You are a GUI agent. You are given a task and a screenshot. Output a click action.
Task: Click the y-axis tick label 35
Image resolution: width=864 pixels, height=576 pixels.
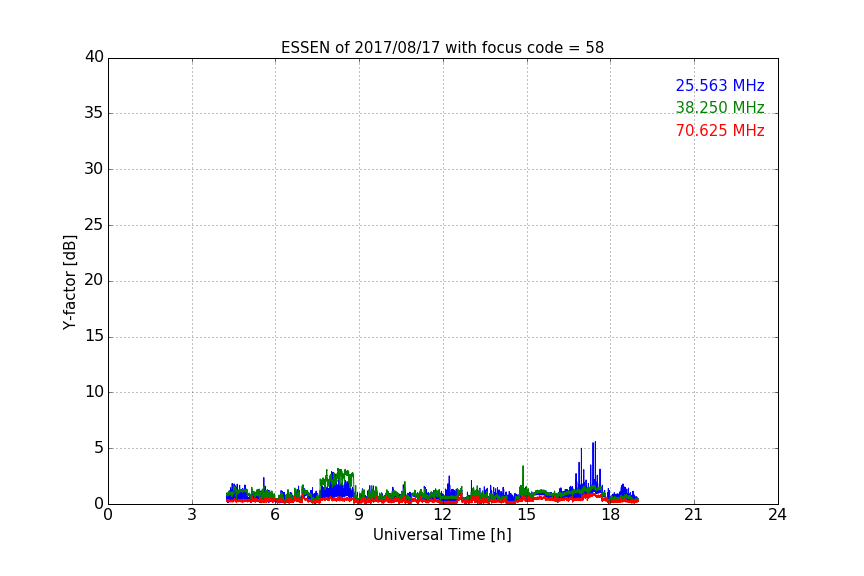tap(94, 113)
